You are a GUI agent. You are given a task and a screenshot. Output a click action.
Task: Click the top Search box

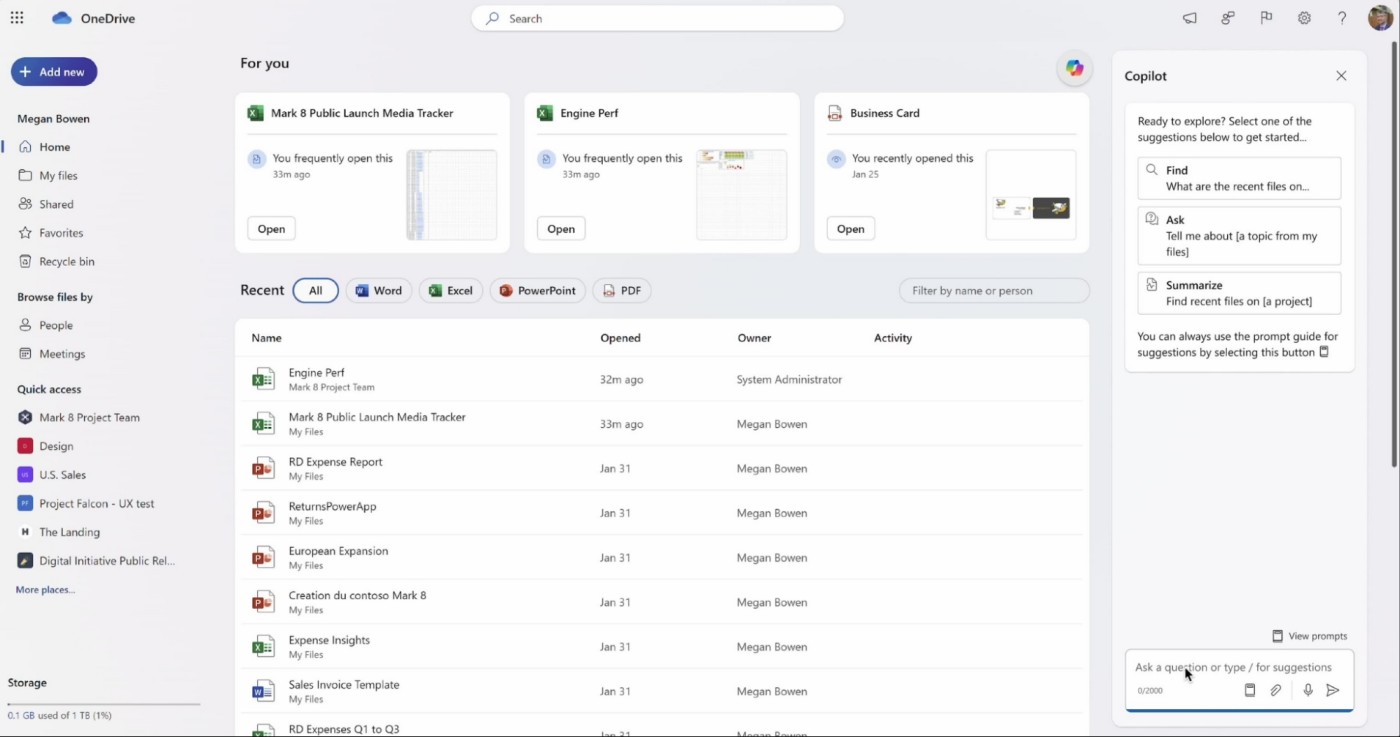[657, 19]
